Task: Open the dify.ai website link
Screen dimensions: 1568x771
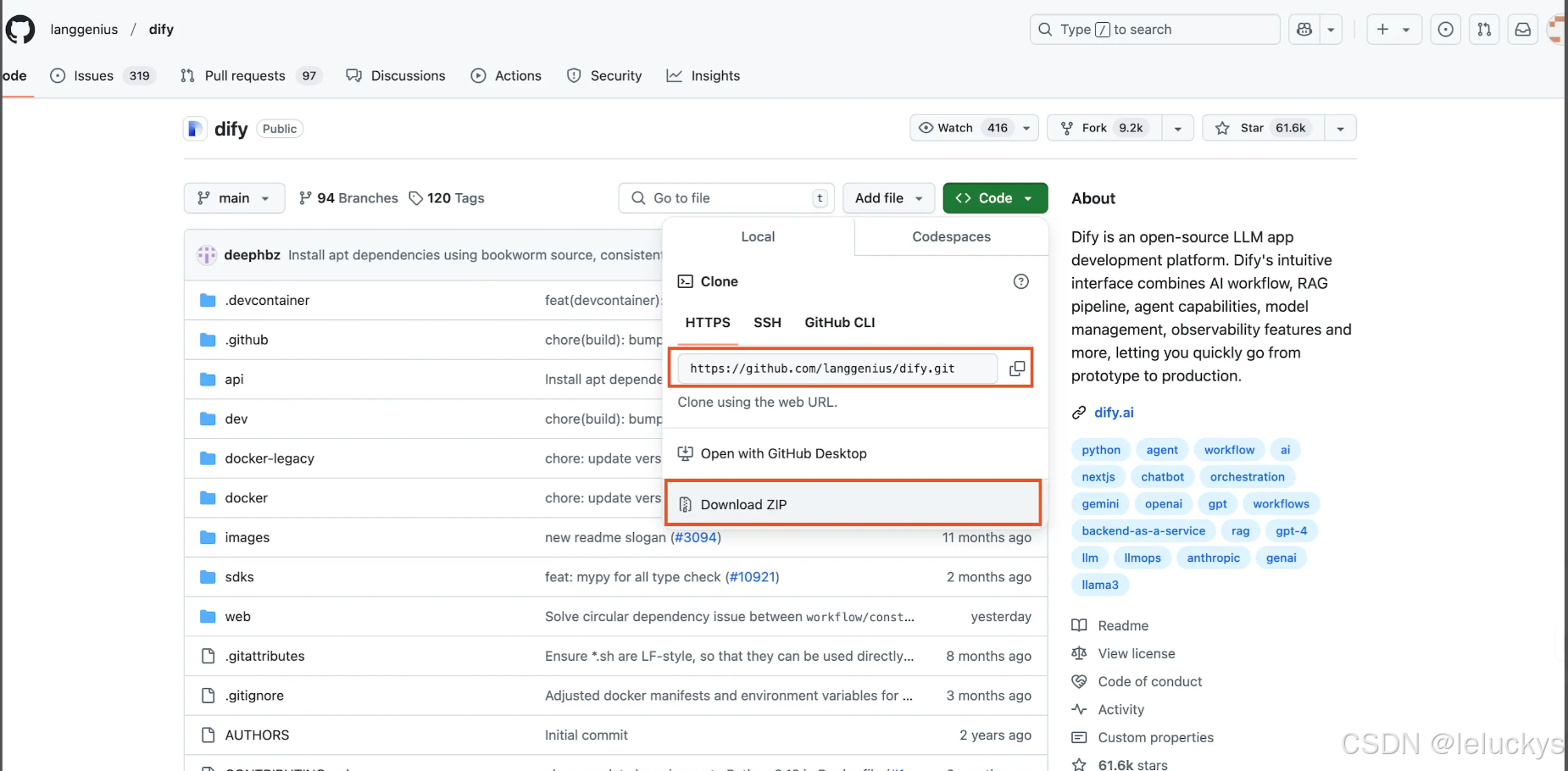Action: tap(1114, 413)
